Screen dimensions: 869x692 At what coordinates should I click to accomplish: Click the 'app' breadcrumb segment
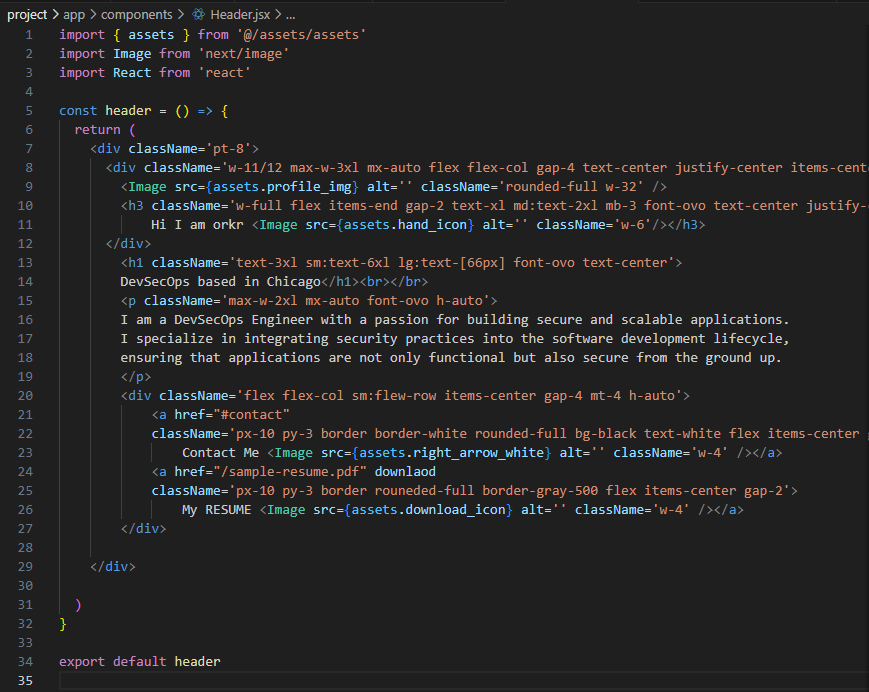point(74,14)
